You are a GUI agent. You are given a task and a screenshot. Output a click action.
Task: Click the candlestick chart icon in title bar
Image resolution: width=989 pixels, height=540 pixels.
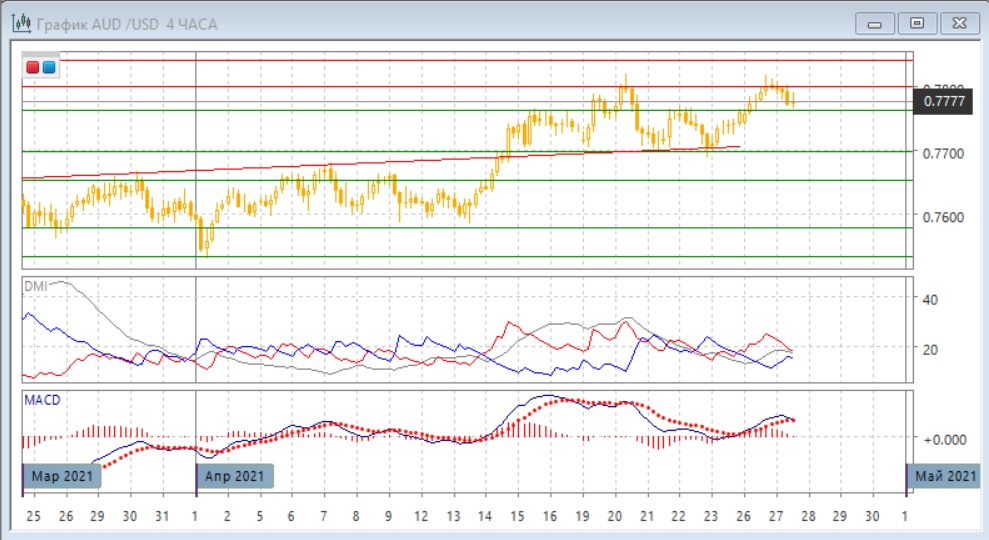click(20, 22)
